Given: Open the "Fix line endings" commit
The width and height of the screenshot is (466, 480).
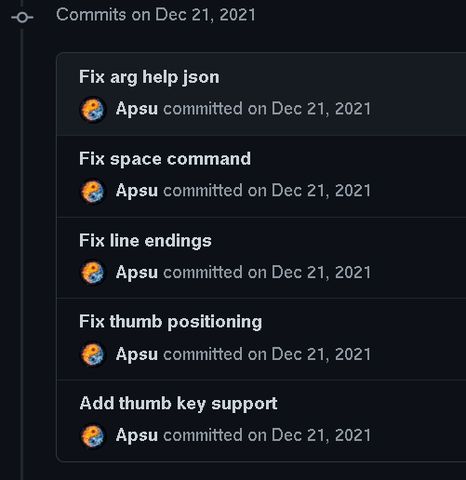Looking at the screenshot, I should (x=145, y=241).
